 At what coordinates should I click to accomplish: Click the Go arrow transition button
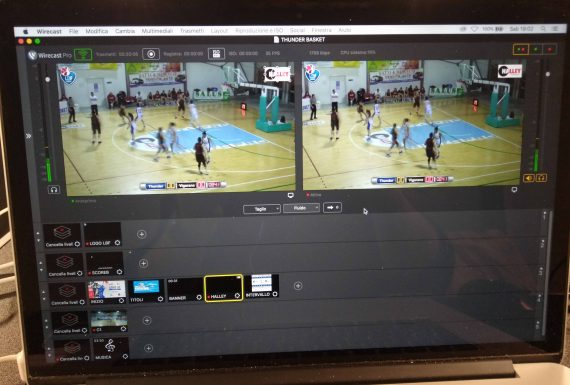tap(332, 208)
